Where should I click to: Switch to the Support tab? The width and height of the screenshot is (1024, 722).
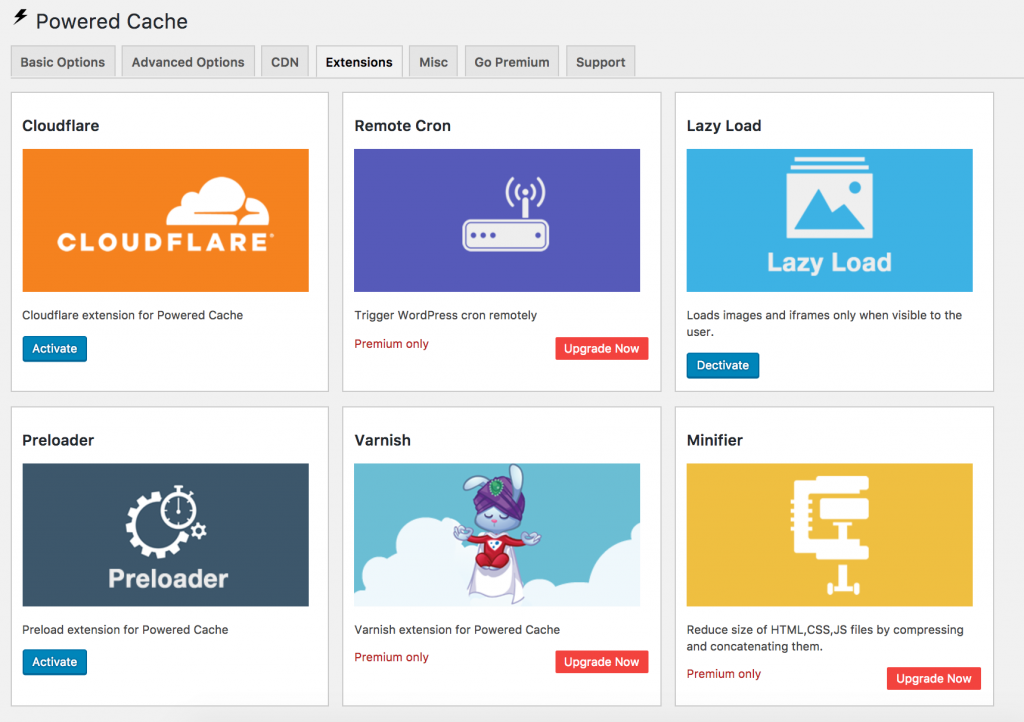click(x=601, y=62)
